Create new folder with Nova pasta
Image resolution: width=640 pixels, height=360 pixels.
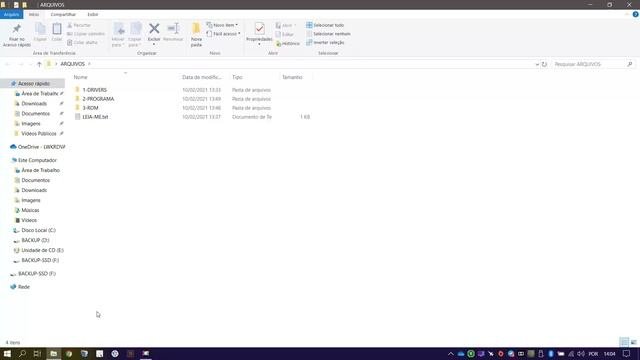click(x=196, y=35)
